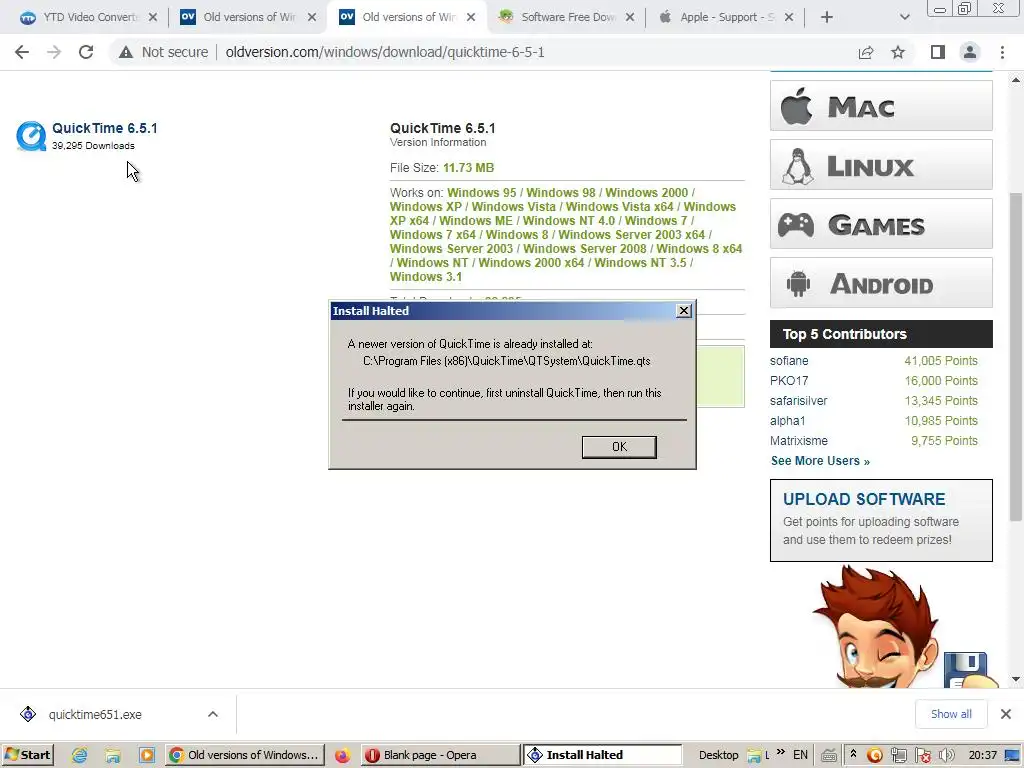Switch to Chrome Old versions taskbar button
This screenshot has width=1024, height=768.
pos(245,755)
